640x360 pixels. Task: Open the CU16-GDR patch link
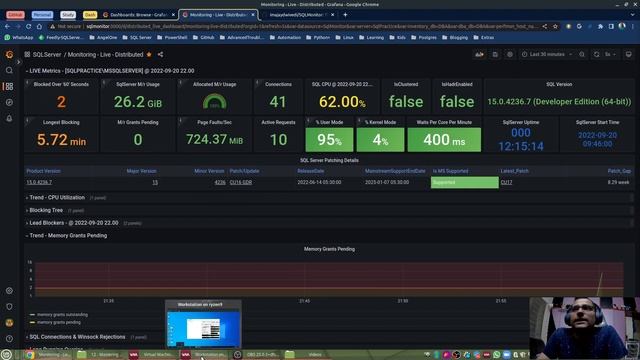pos(241,182)
